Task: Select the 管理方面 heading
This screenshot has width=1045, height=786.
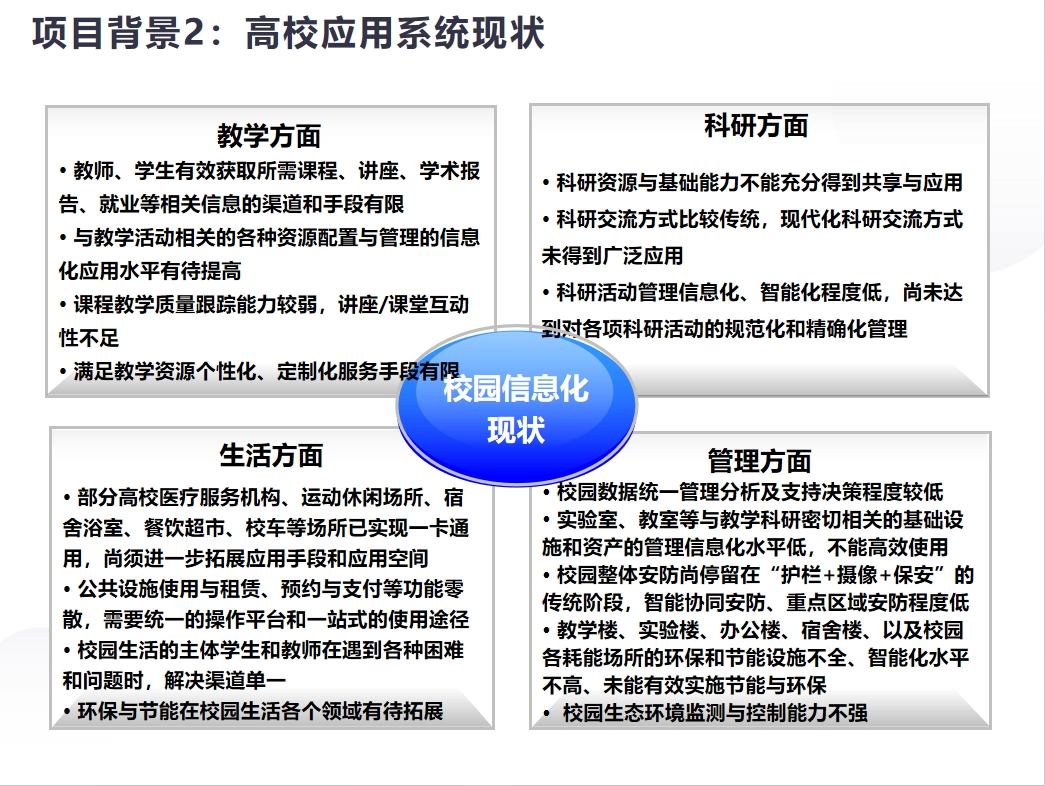Action: click(759, 461)
